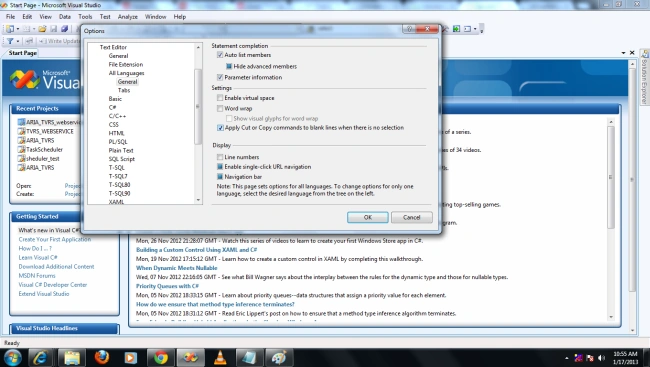Open the Analyze menu
This screenshot has height=367, width=650.
click(x=127, y=17)
